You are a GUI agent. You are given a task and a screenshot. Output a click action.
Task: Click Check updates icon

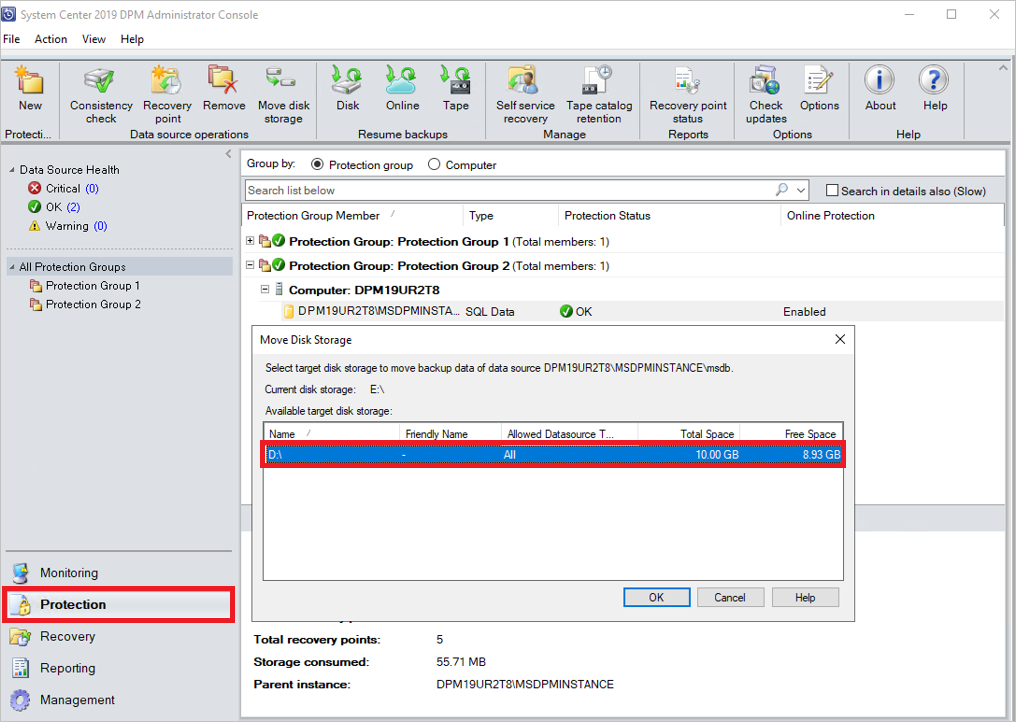click(x=765, y=80)
